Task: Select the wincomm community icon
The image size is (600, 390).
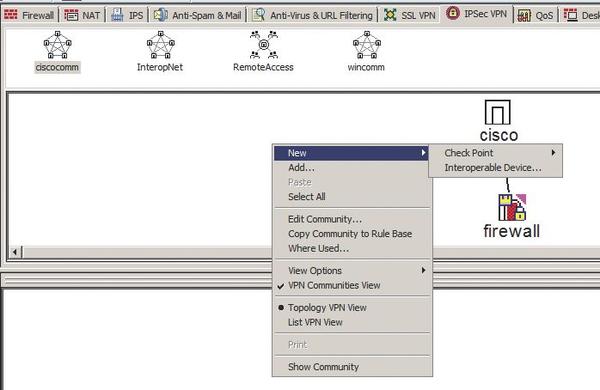Action: 367,45
